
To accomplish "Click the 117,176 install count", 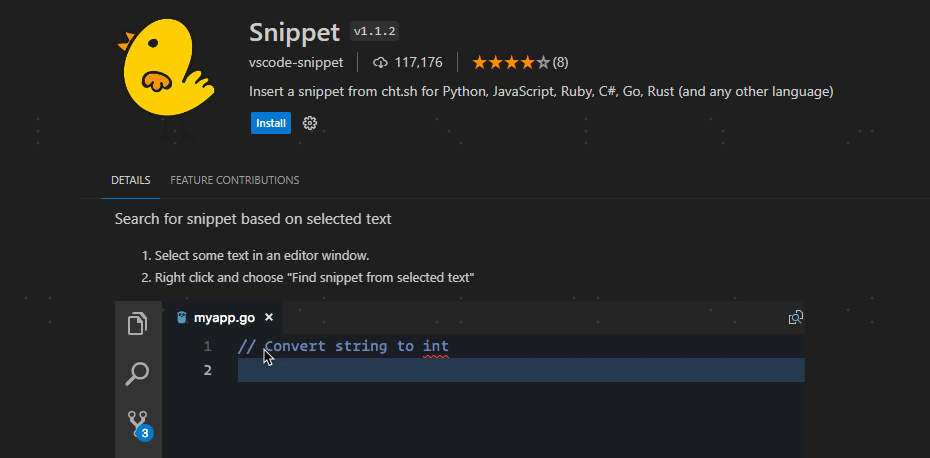I will coord(419,62).
